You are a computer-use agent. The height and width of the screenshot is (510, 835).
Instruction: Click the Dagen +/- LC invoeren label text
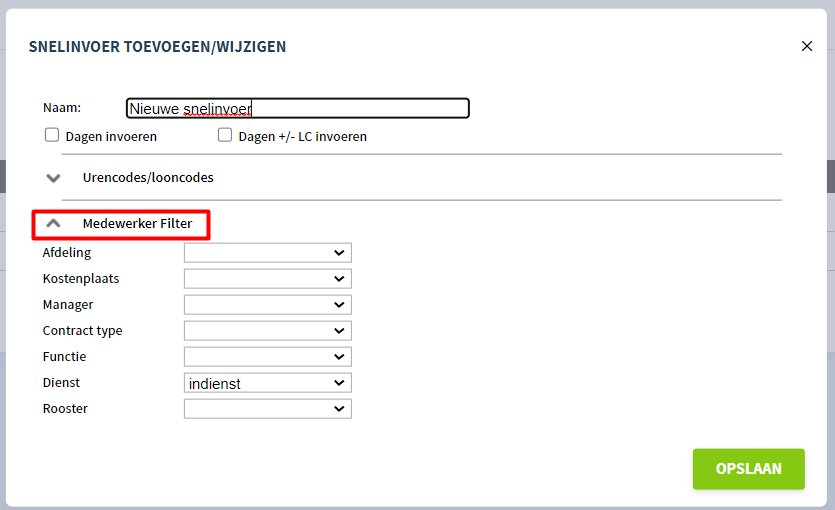coord(302,137)
